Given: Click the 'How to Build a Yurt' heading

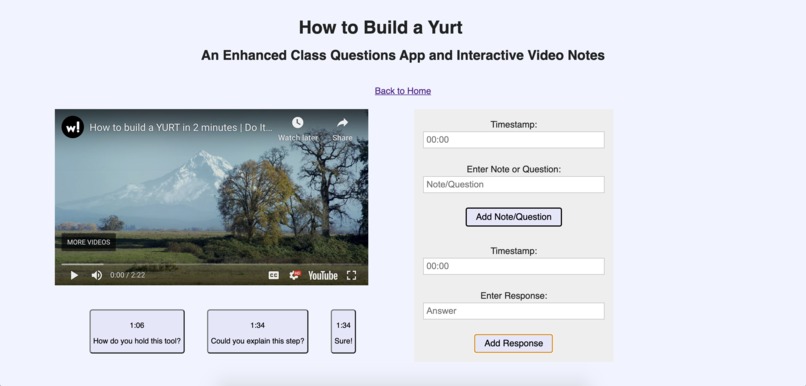Looking at the screenshot, I should point(381,27).
